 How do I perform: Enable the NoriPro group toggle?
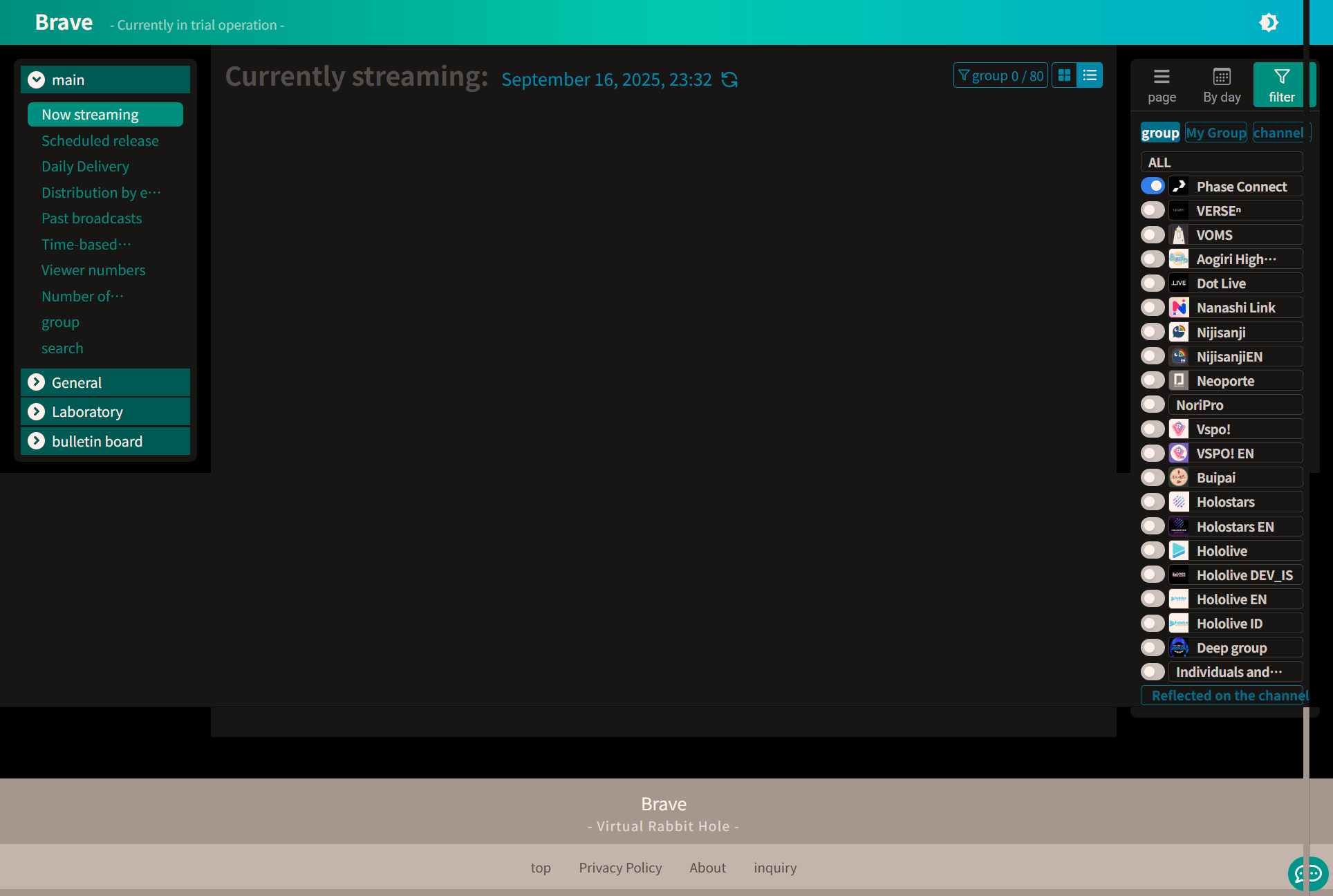pyautogui.click(x=1153, y=404)
